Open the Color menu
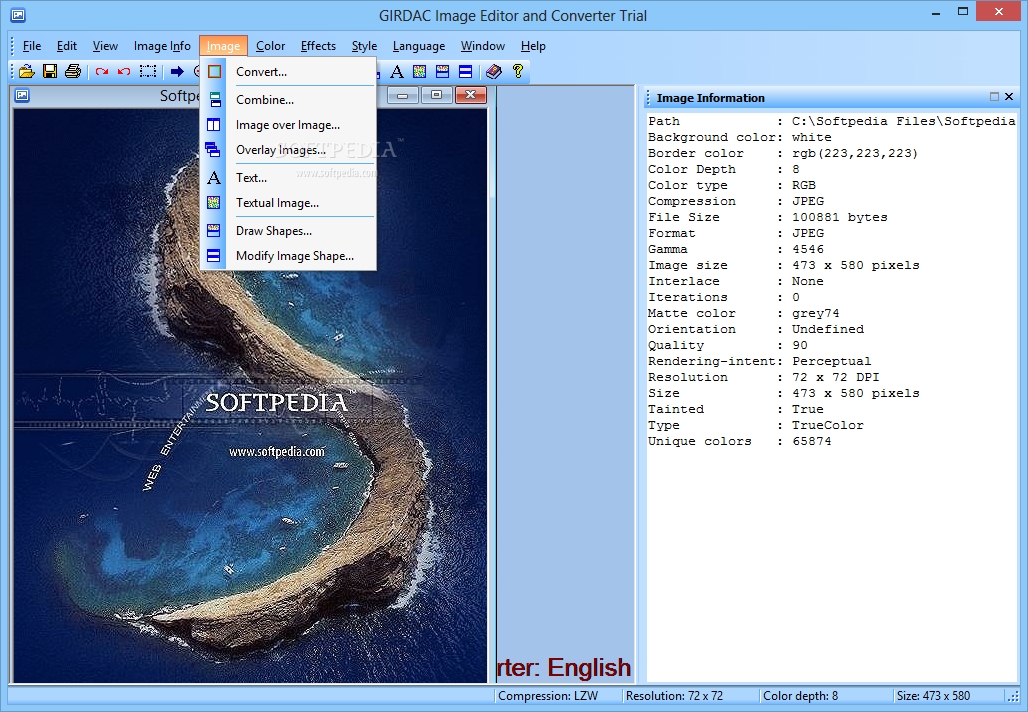 click(270, 46)
